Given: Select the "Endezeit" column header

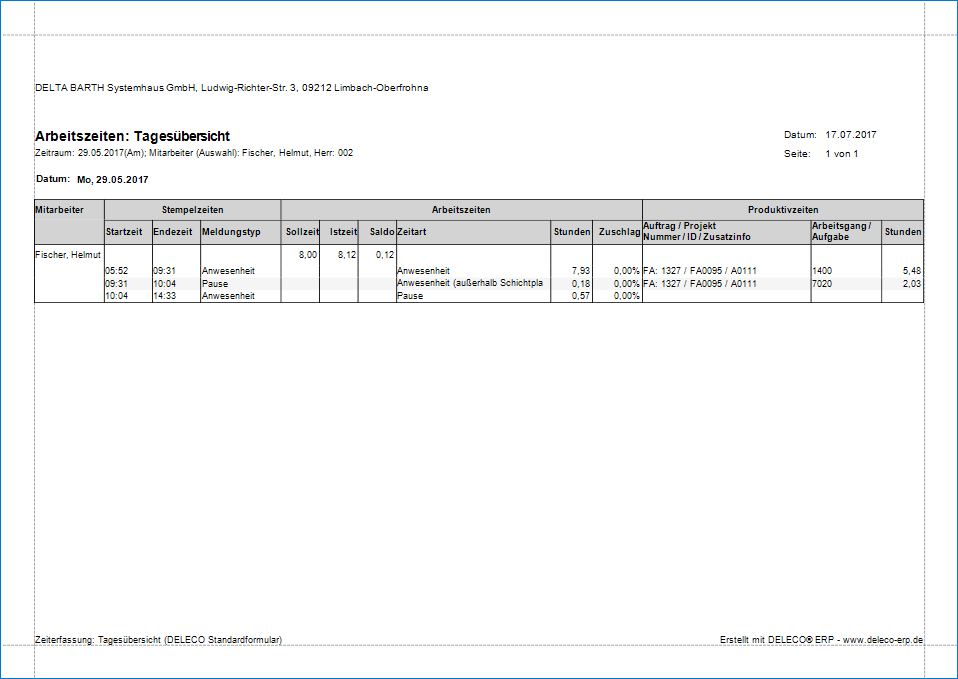Looking at the screenshot, I should (x=173, y=232).
